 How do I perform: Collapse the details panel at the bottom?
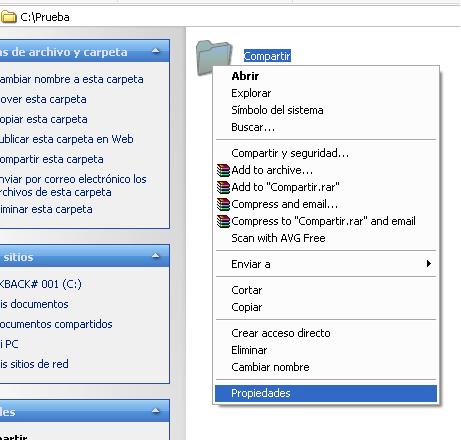point(156,411)
